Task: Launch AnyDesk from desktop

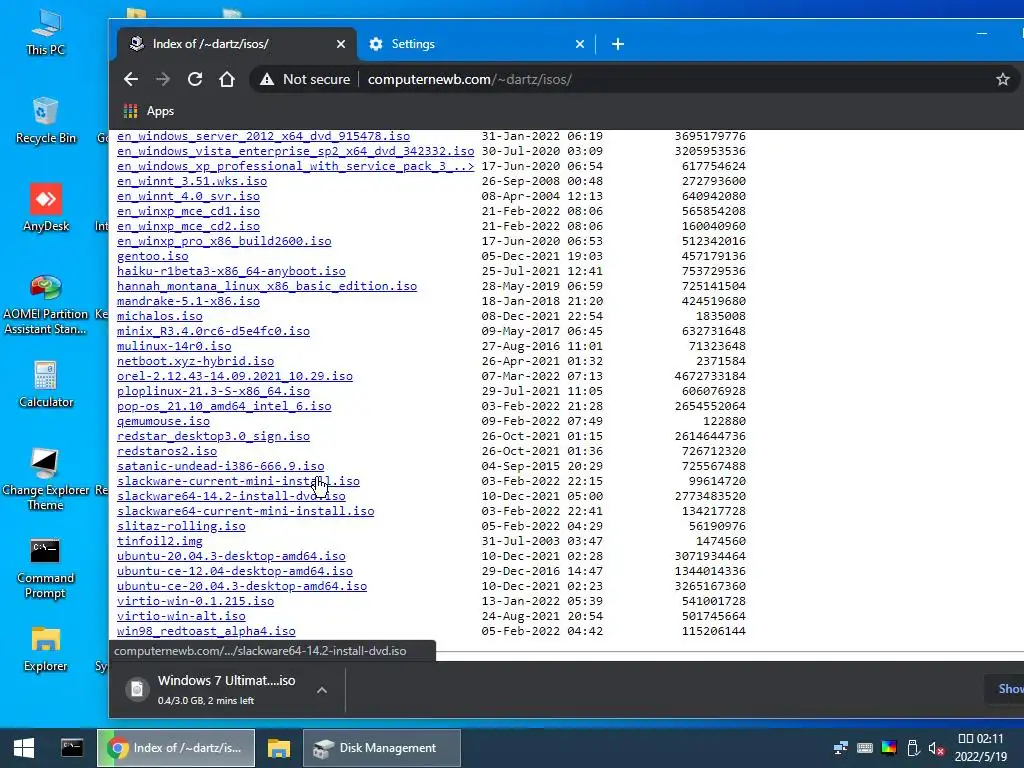Action: point(46,208)
